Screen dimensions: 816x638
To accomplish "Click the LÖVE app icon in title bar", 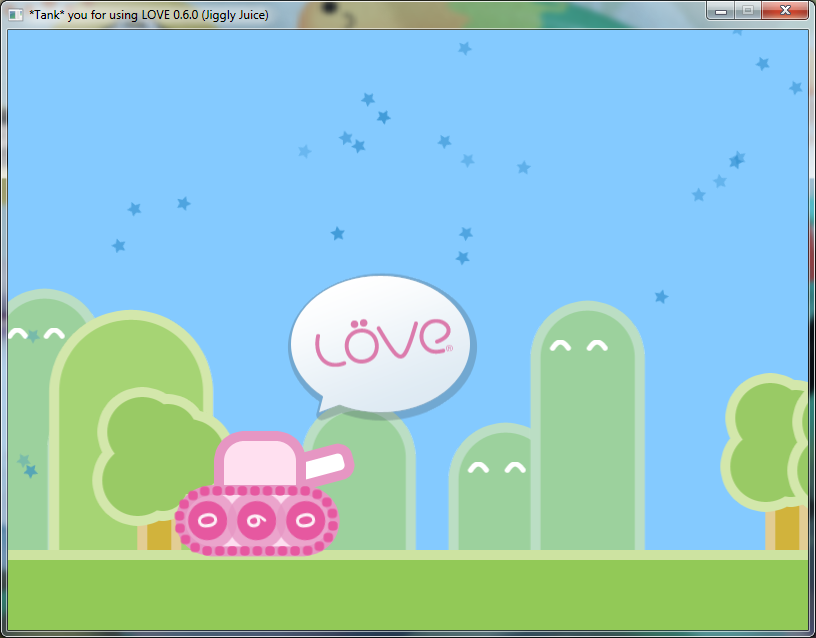I will [15, 14].
